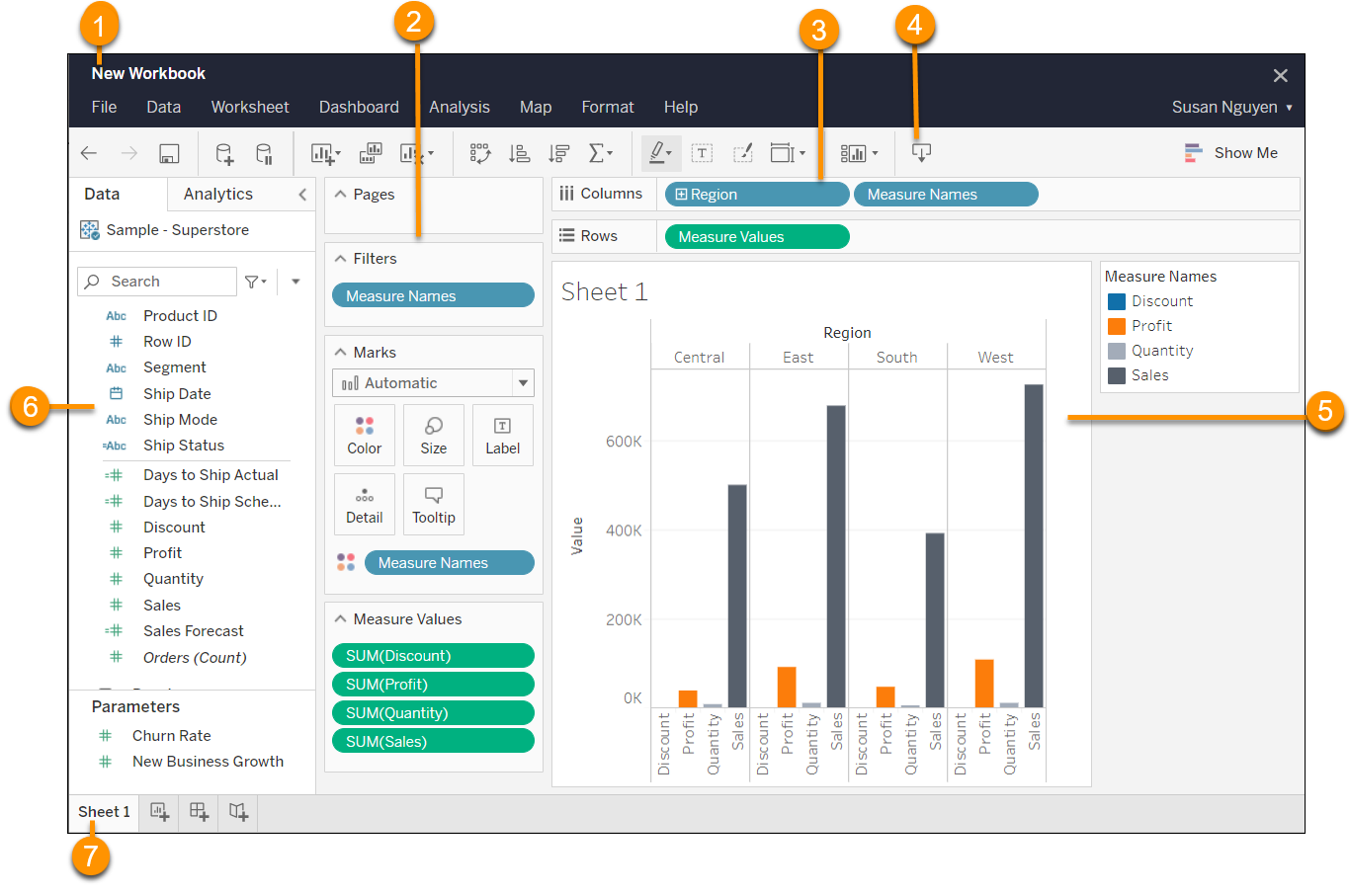The image size is (1349, 896).
Task: Click the new dashboard tab icon
Action: (x=199, y=812)
